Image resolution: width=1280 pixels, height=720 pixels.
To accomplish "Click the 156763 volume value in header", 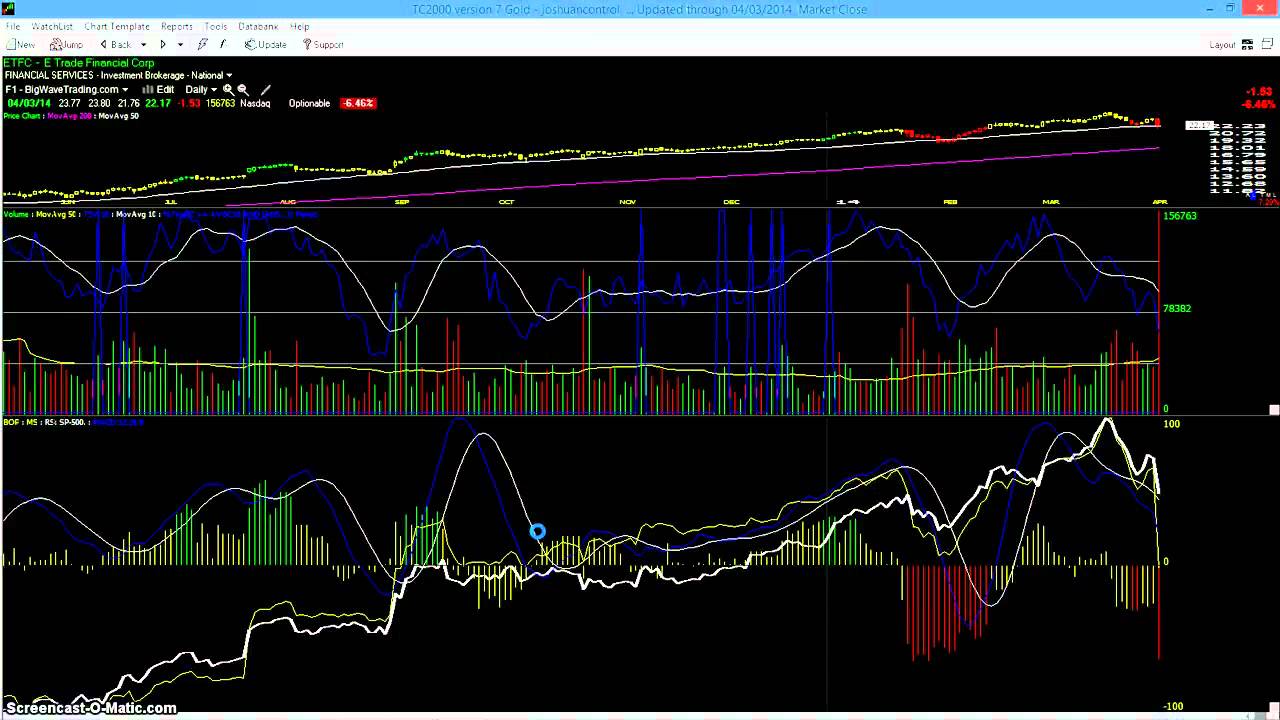I will point(220,103).
